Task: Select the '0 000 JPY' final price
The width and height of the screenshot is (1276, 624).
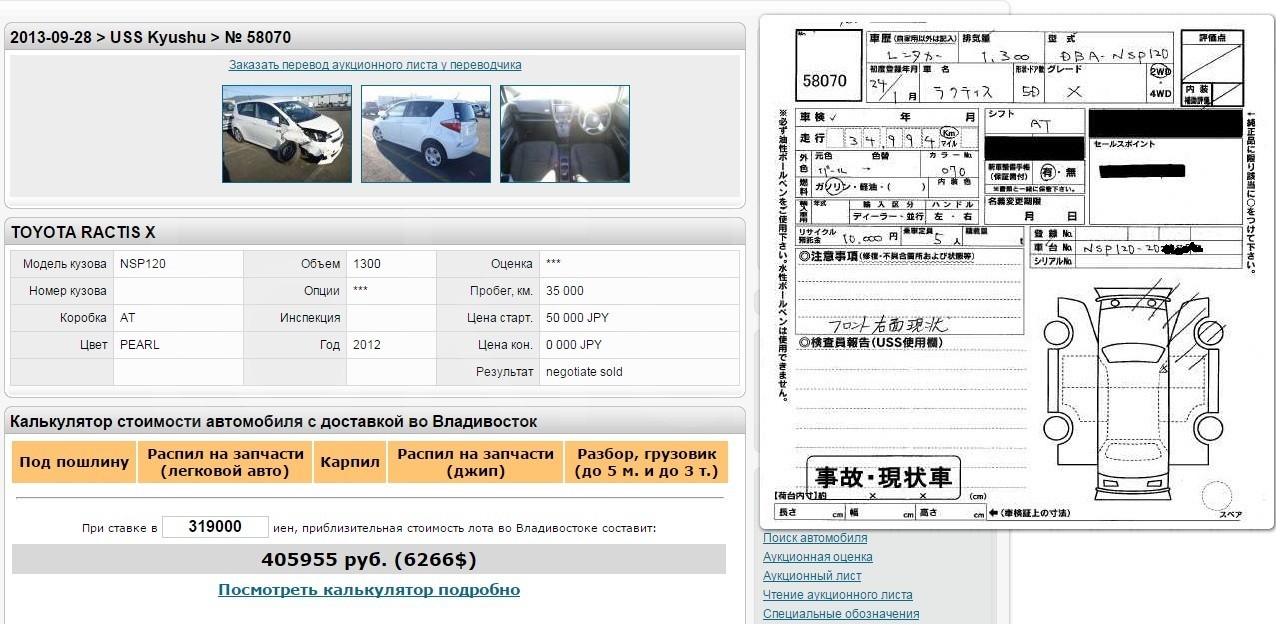Action: [x=574, y=345]
